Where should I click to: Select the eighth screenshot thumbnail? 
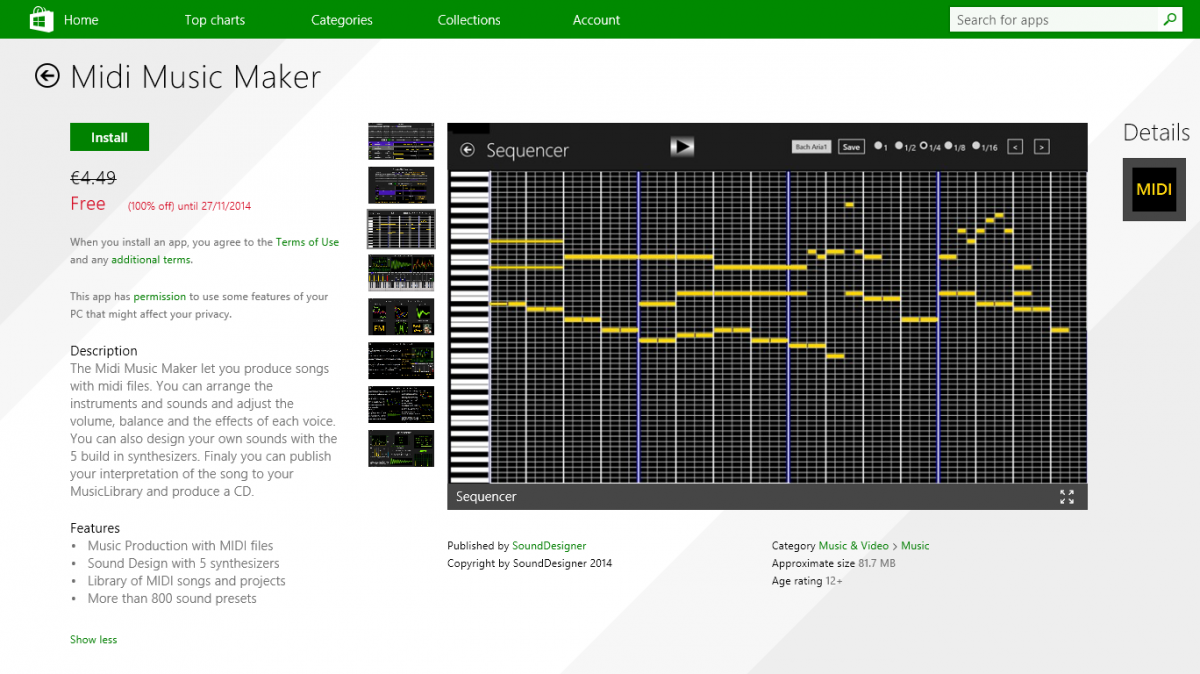tap(401, 449)
